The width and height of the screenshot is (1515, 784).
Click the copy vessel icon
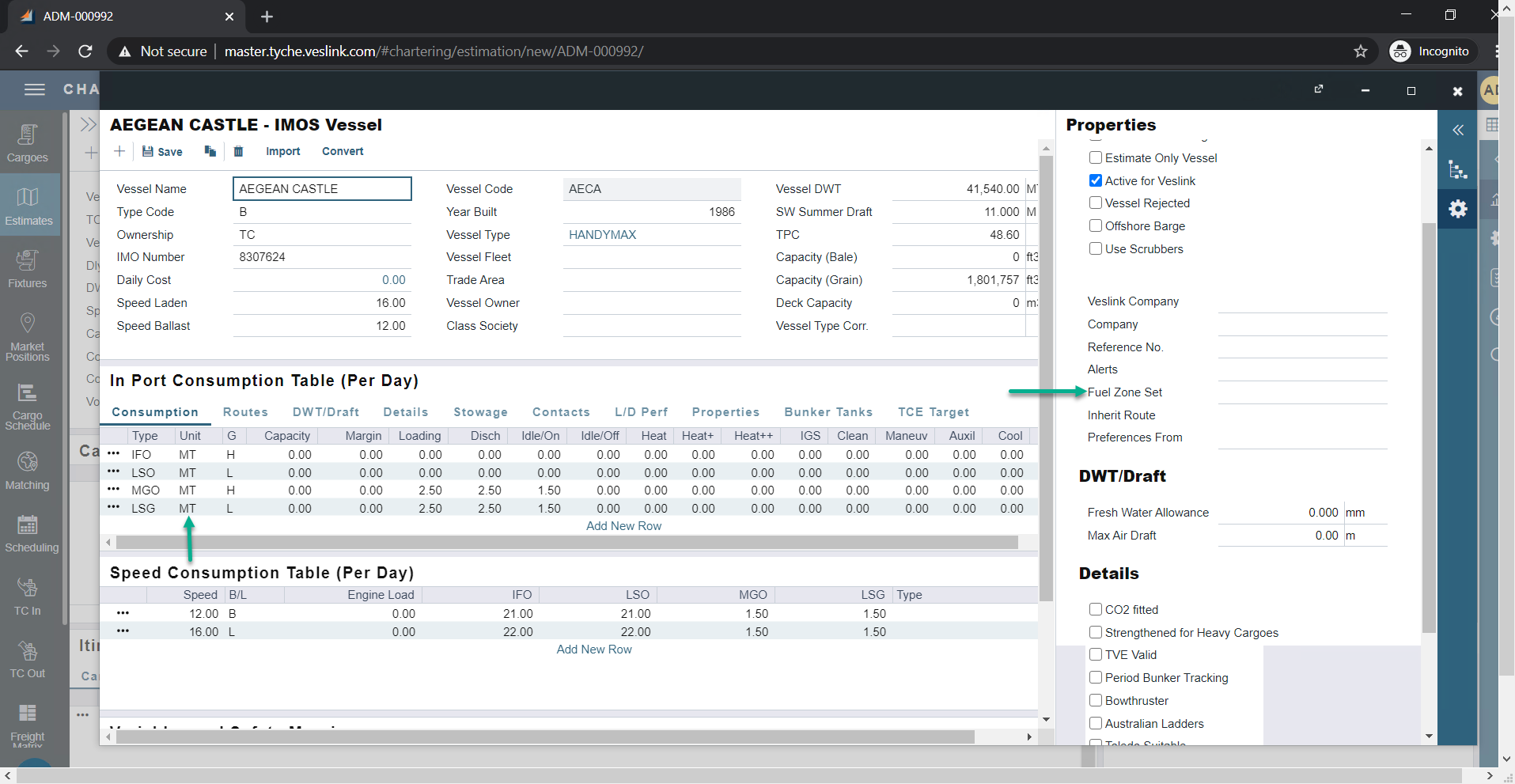(x=210, y=151)
